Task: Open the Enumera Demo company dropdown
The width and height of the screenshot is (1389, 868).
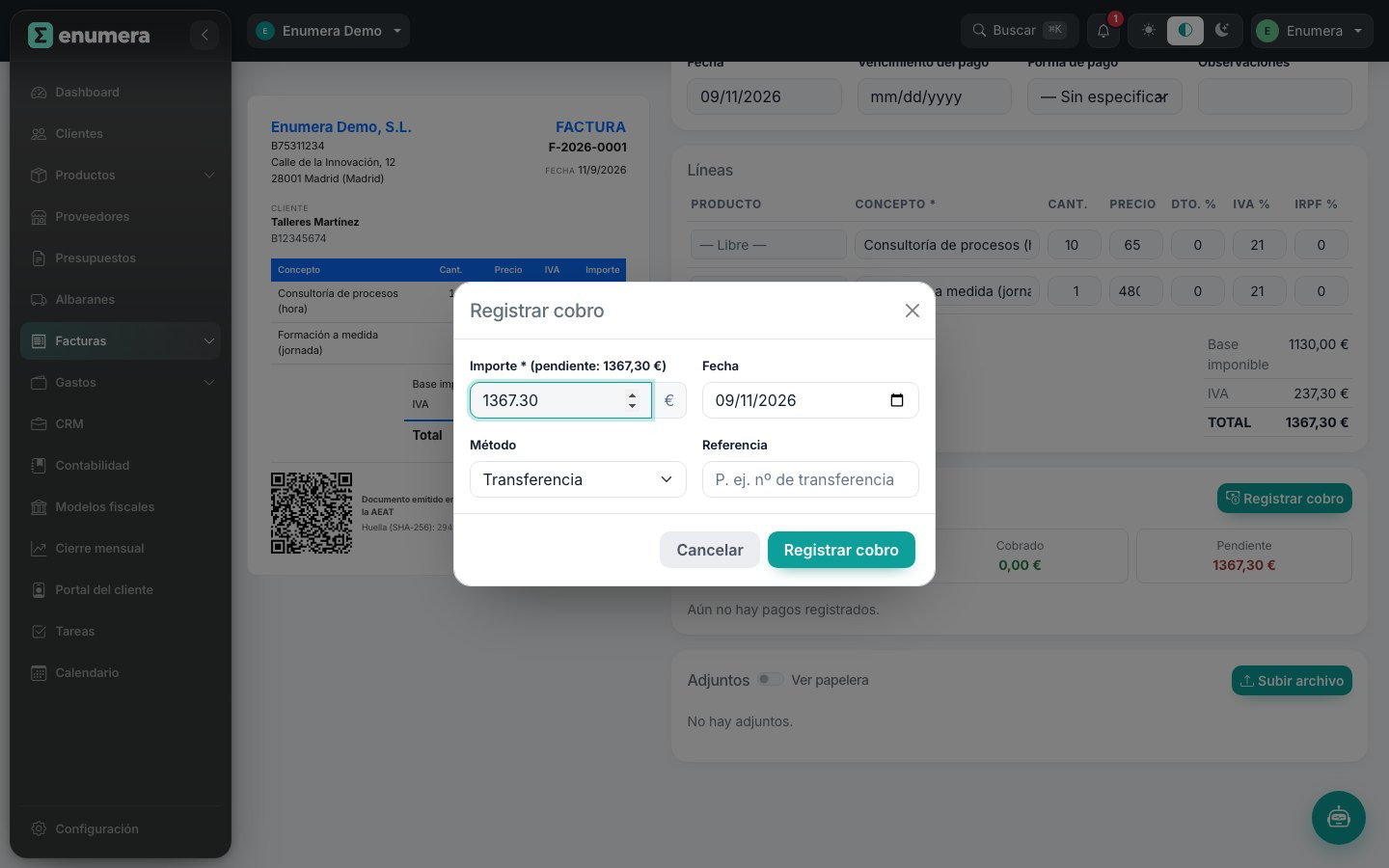Action: [328, 31]
